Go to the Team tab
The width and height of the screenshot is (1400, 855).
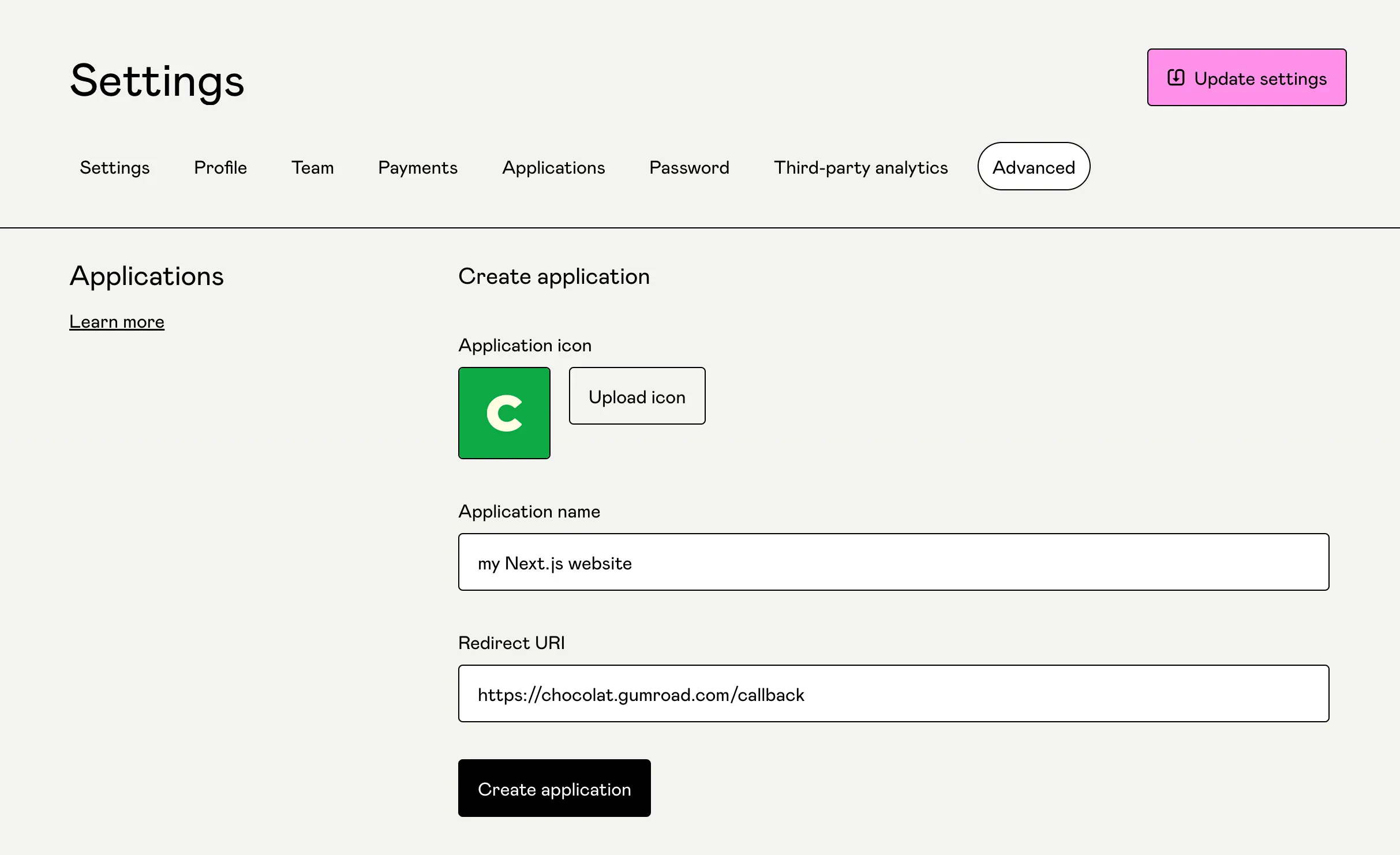coord(312,167)
